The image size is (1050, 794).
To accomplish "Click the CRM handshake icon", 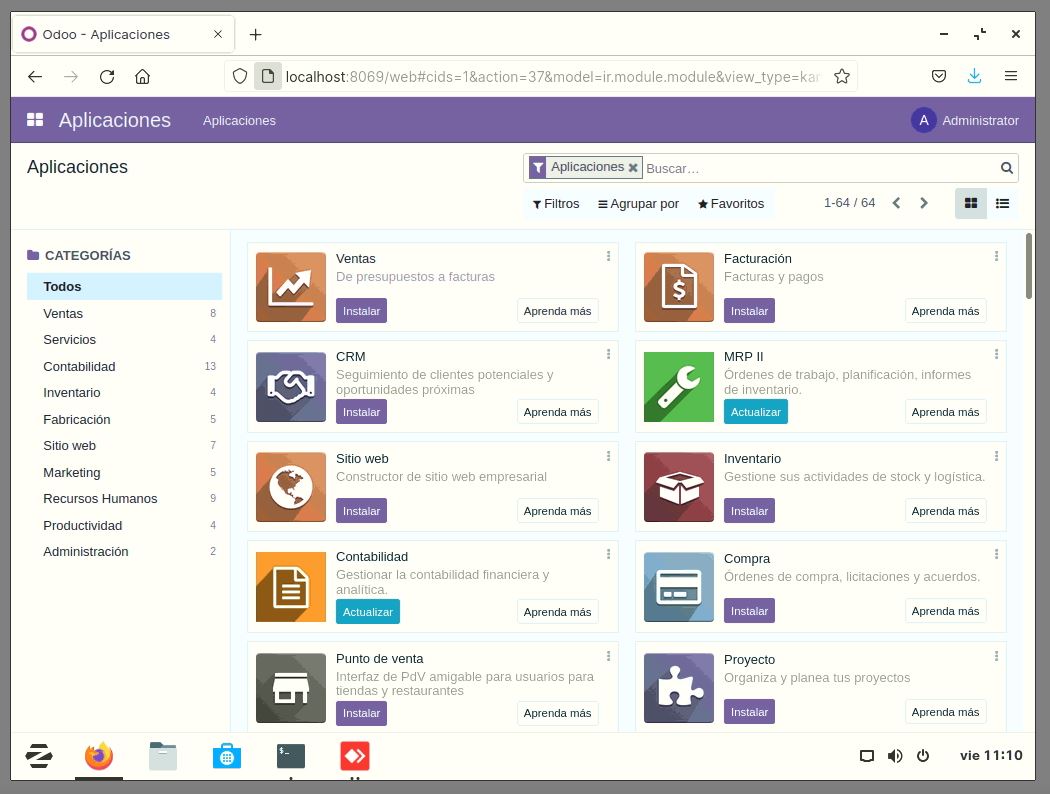I will 291,387.
